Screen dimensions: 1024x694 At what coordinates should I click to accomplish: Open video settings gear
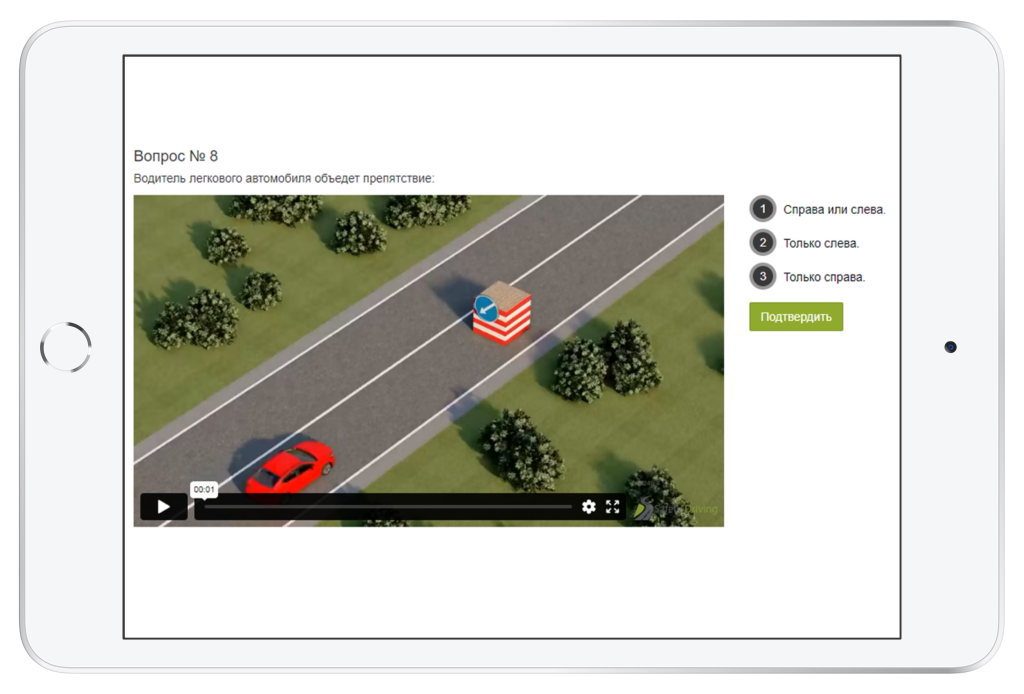[x=589, y=507]
